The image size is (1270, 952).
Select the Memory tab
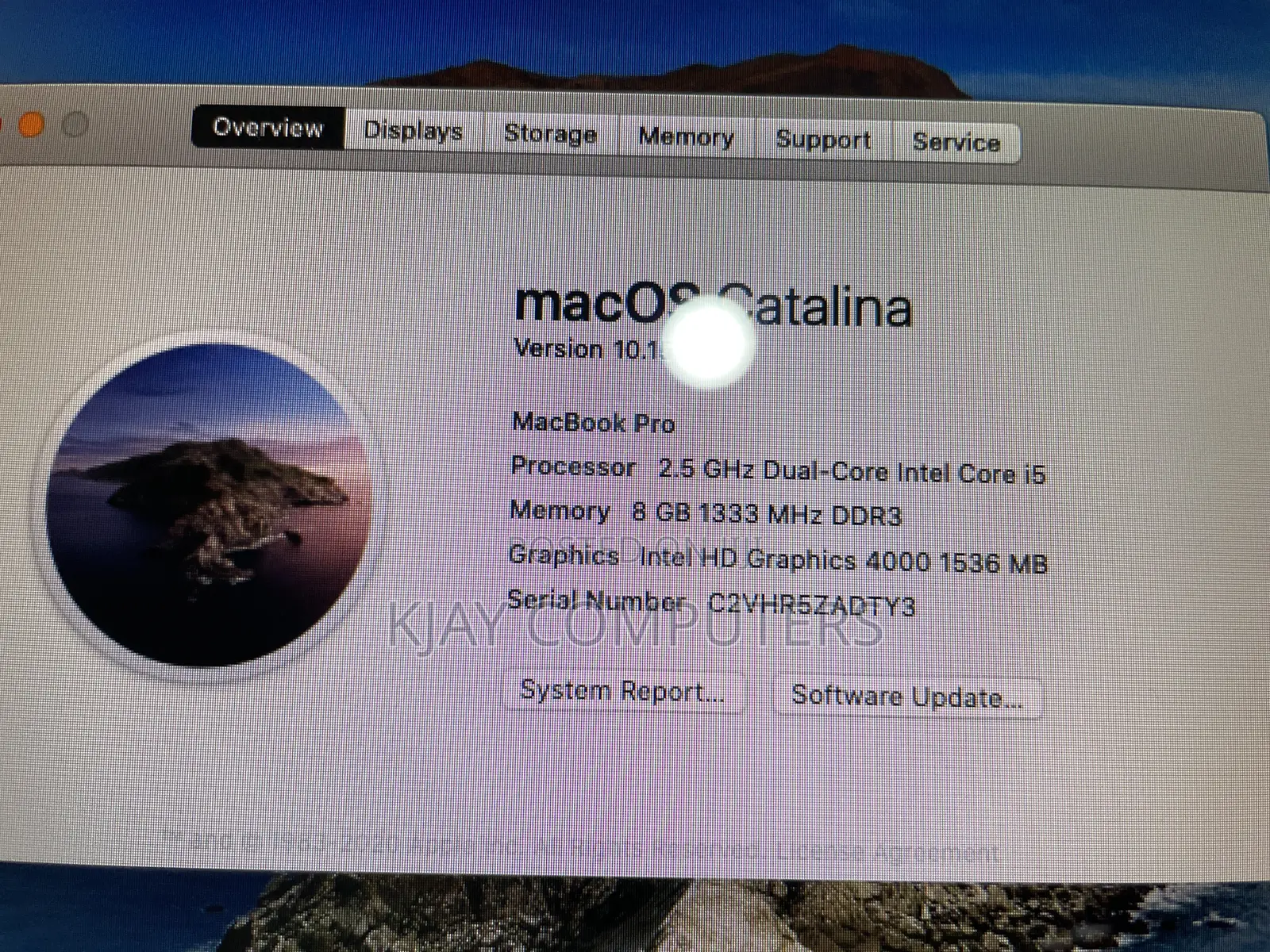coord(687,138)
